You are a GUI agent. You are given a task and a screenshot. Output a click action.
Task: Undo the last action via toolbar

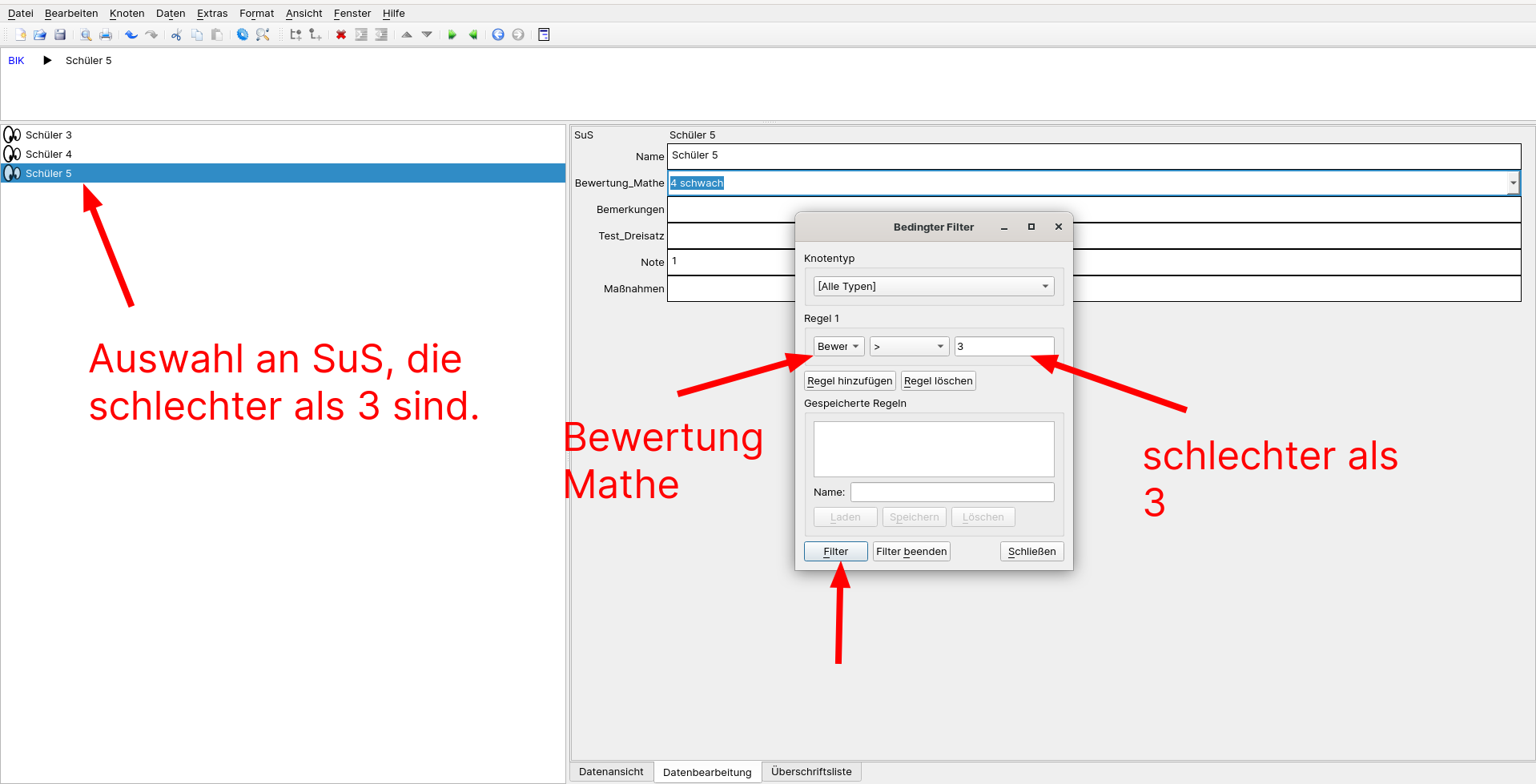point(131,34)
